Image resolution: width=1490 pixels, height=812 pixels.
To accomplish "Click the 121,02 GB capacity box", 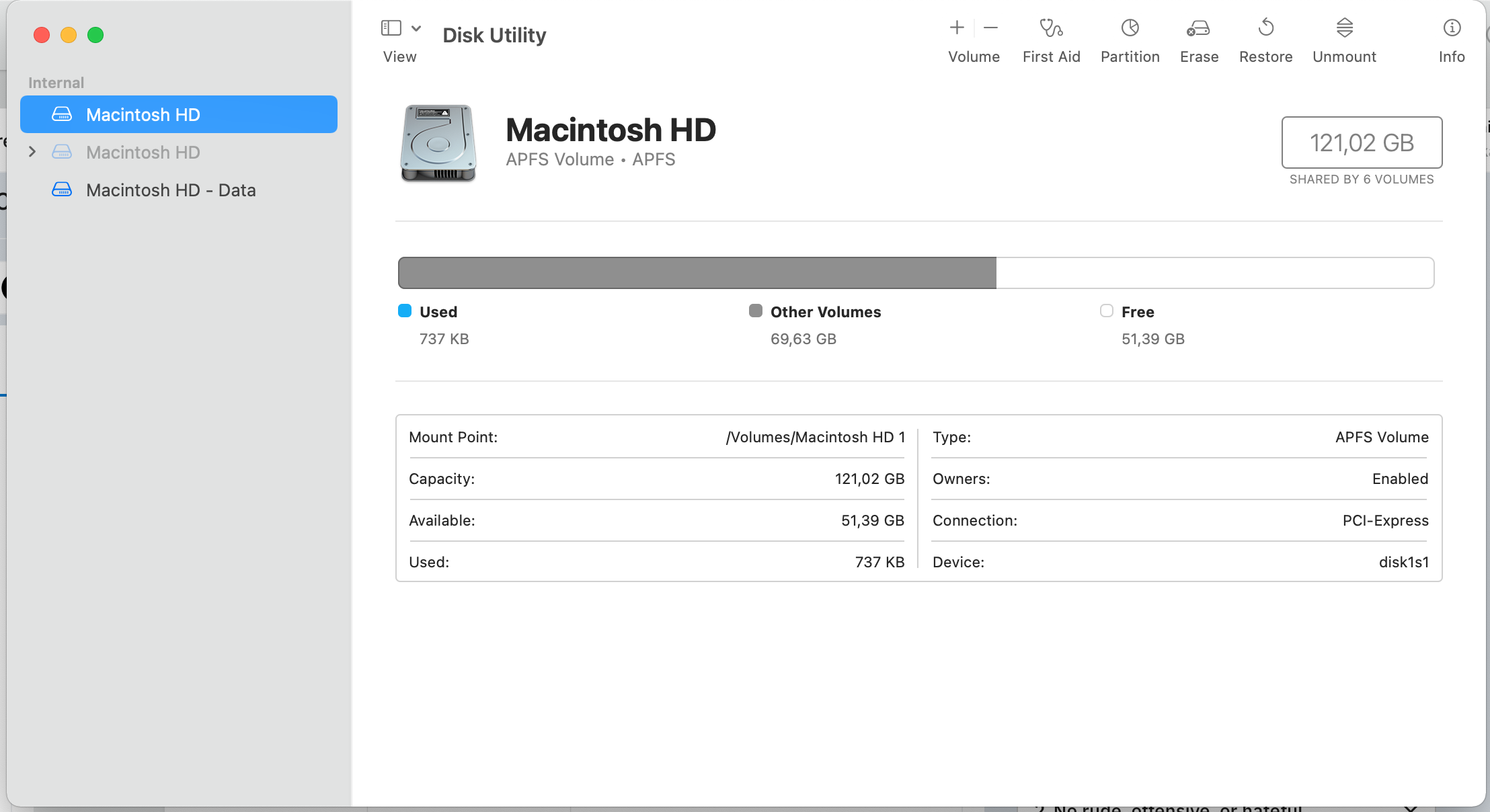I will click(1362, 143).
